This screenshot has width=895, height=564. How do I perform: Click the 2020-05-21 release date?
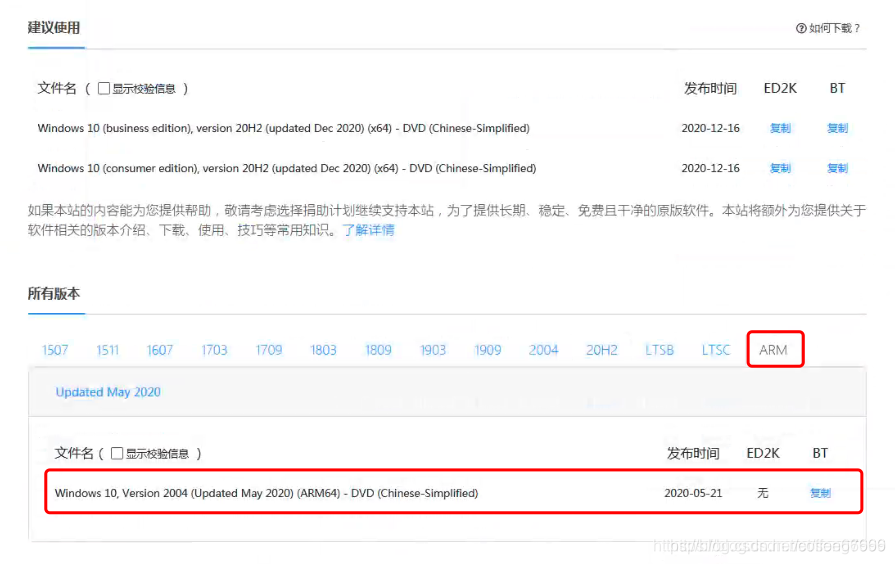coord(693,493)
